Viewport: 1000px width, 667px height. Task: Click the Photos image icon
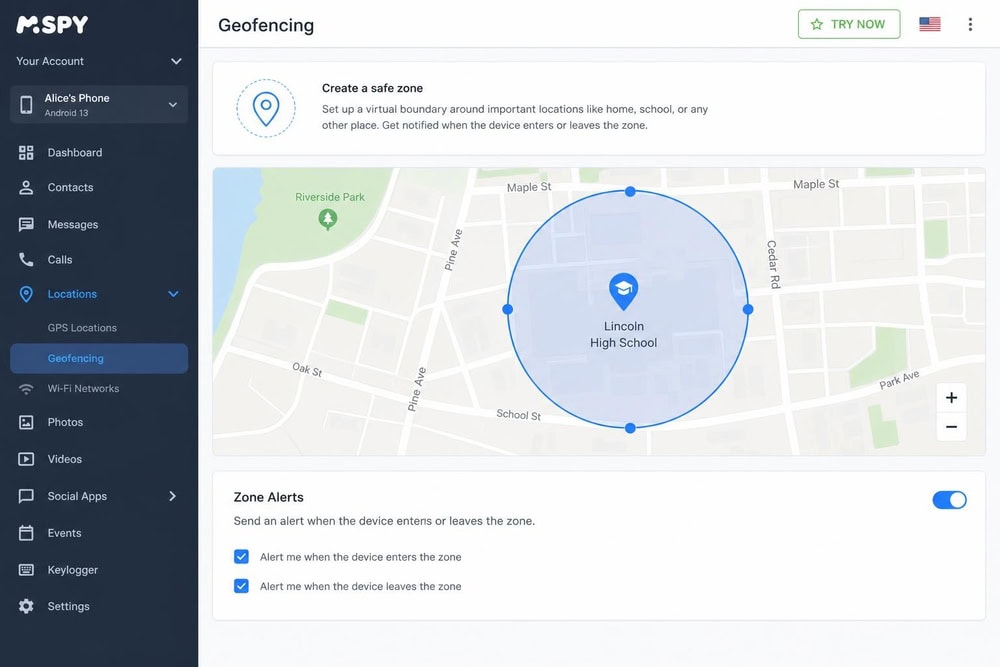click(26, 422)
